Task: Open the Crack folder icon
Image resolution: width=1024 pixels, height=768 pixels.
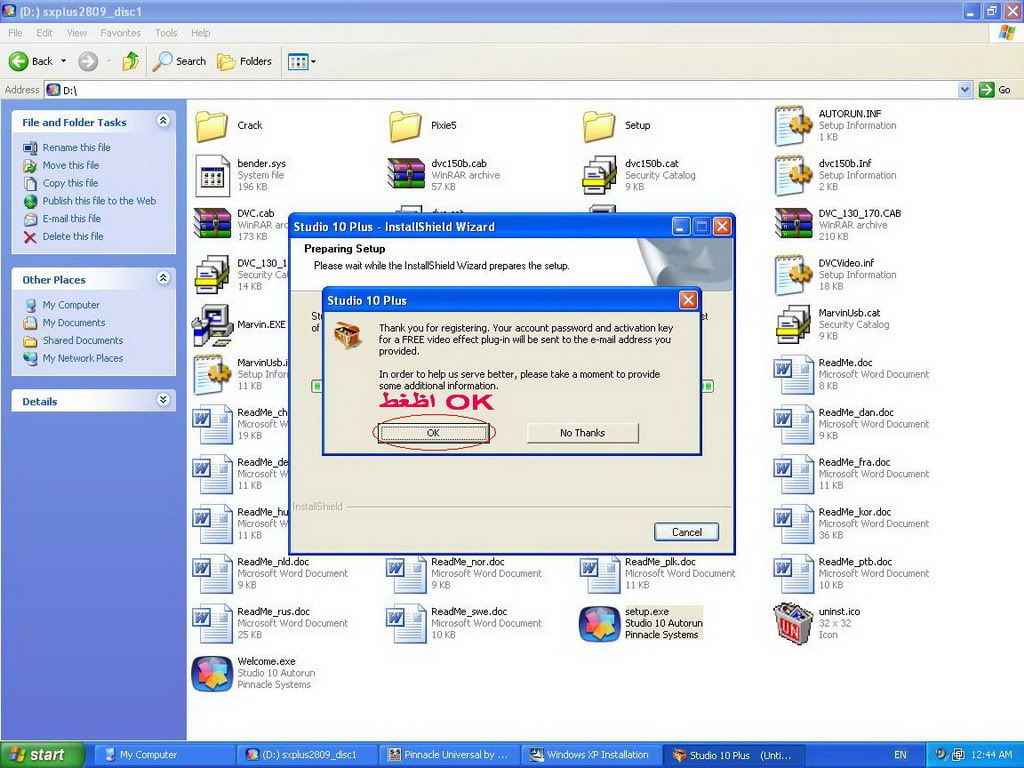Action: [212, 125]
